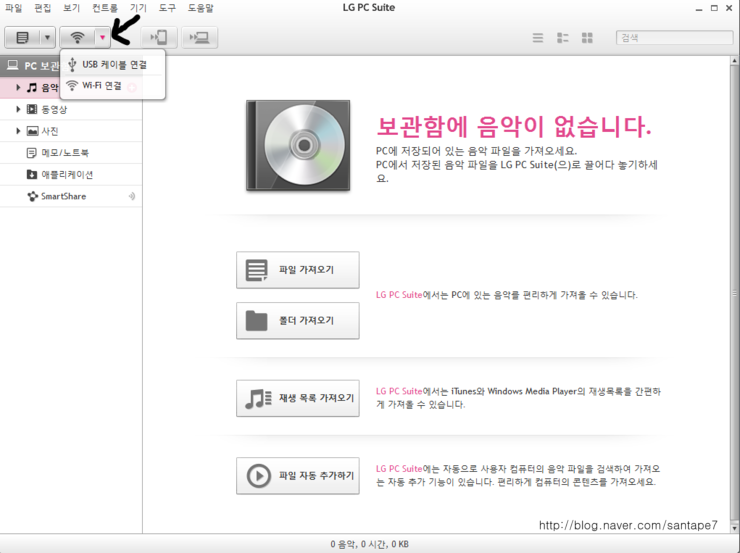This screenshot has width=740, height=553.
Task: Click the heading 보관함에 음악이 없습니다.
Action: pos(514,126)
